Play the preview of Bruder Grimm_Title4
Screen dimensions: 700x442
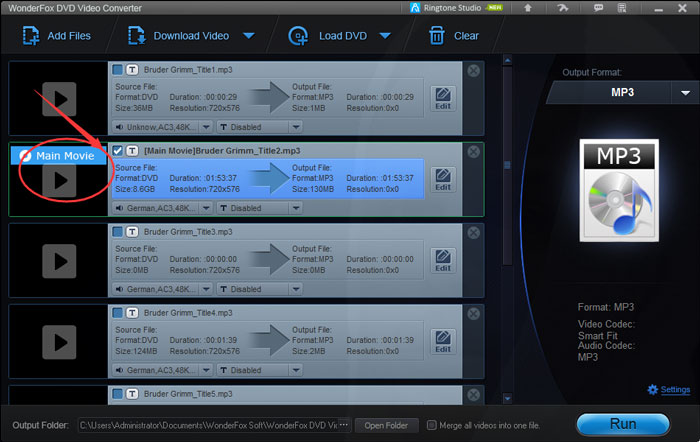pos(59,342)
